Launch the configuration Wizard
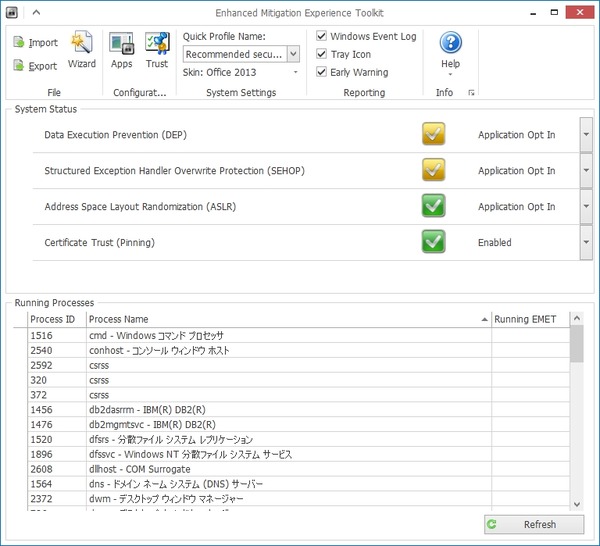Image resolution: width=600 pixels, height=546 pixels. tap(82, 50)
